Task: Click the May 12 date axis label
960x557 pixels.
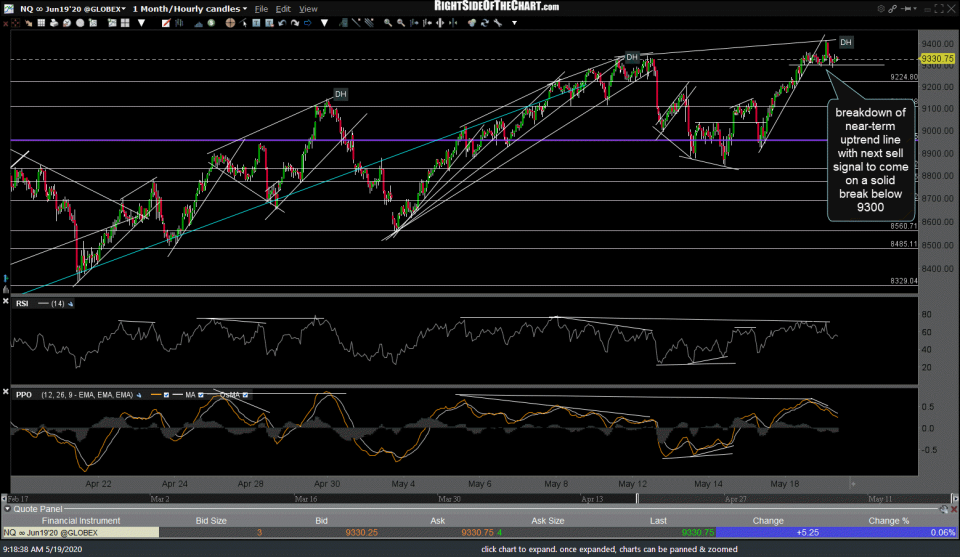Action: coord(632,484)
